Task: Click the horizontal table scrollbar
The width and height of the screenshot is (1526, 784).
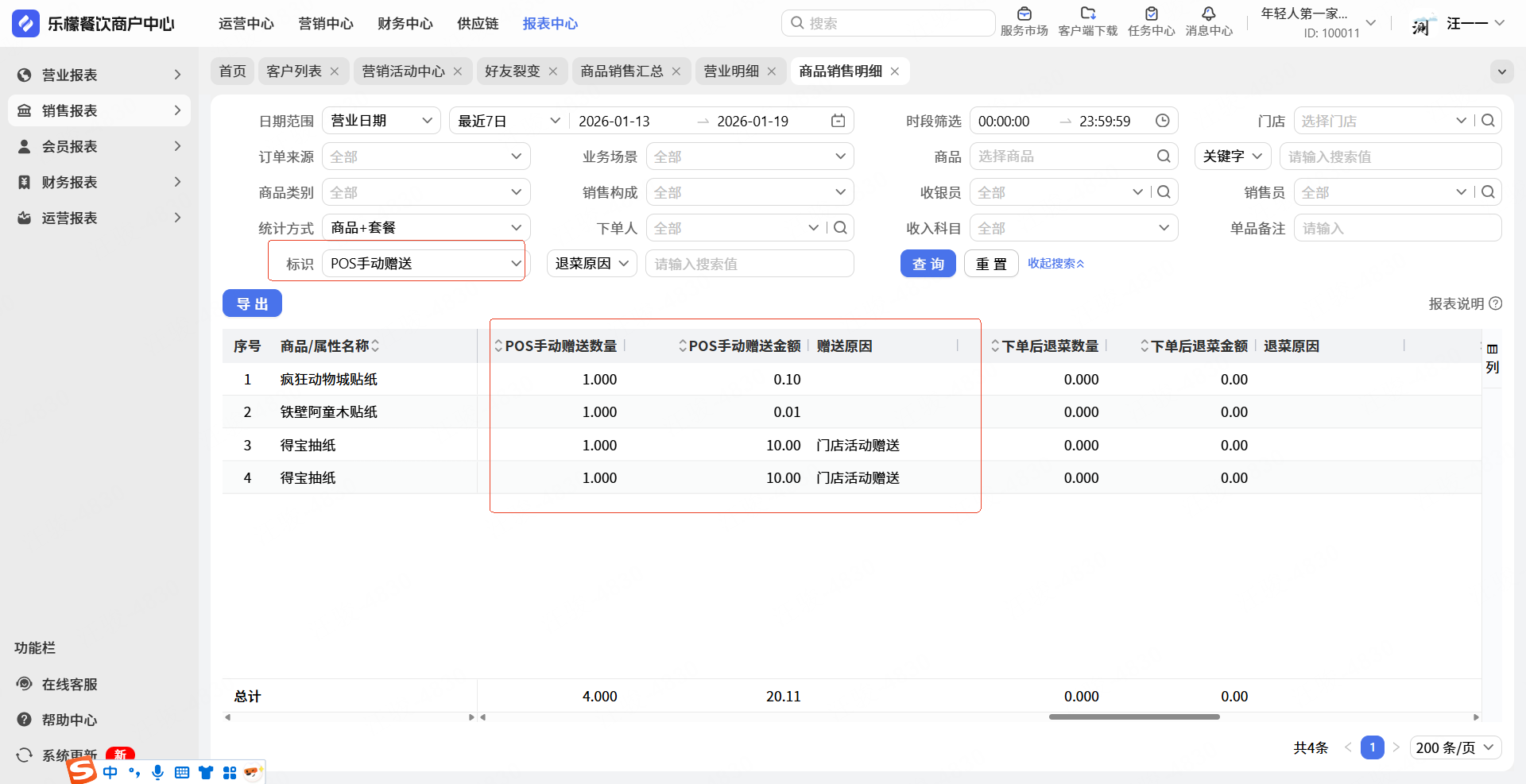Action: 1133,716
